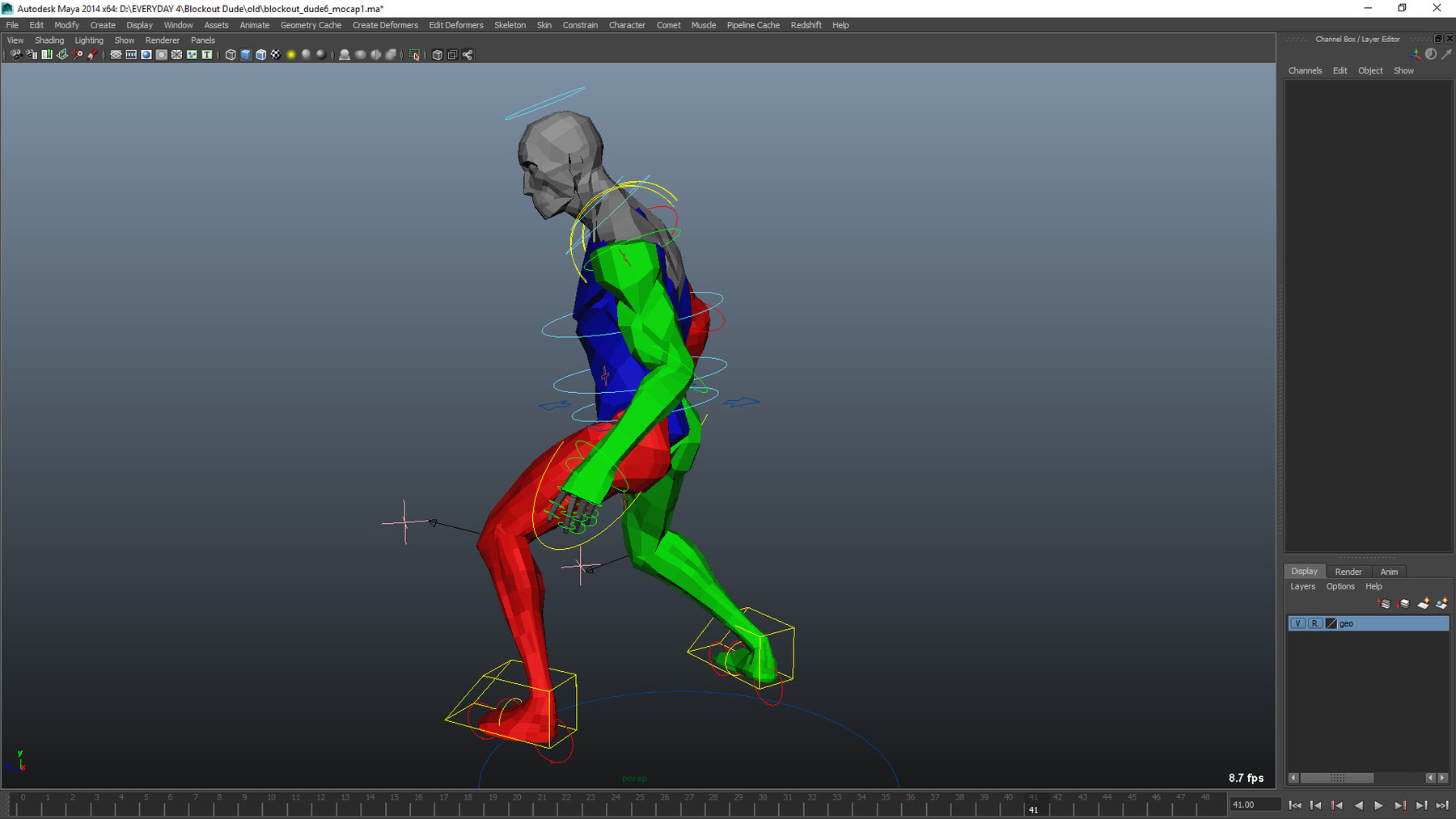Click the Select Camera icon in the panel toolbar
The width and height of the screenshot is (1456, 819).
coord(15,55)
